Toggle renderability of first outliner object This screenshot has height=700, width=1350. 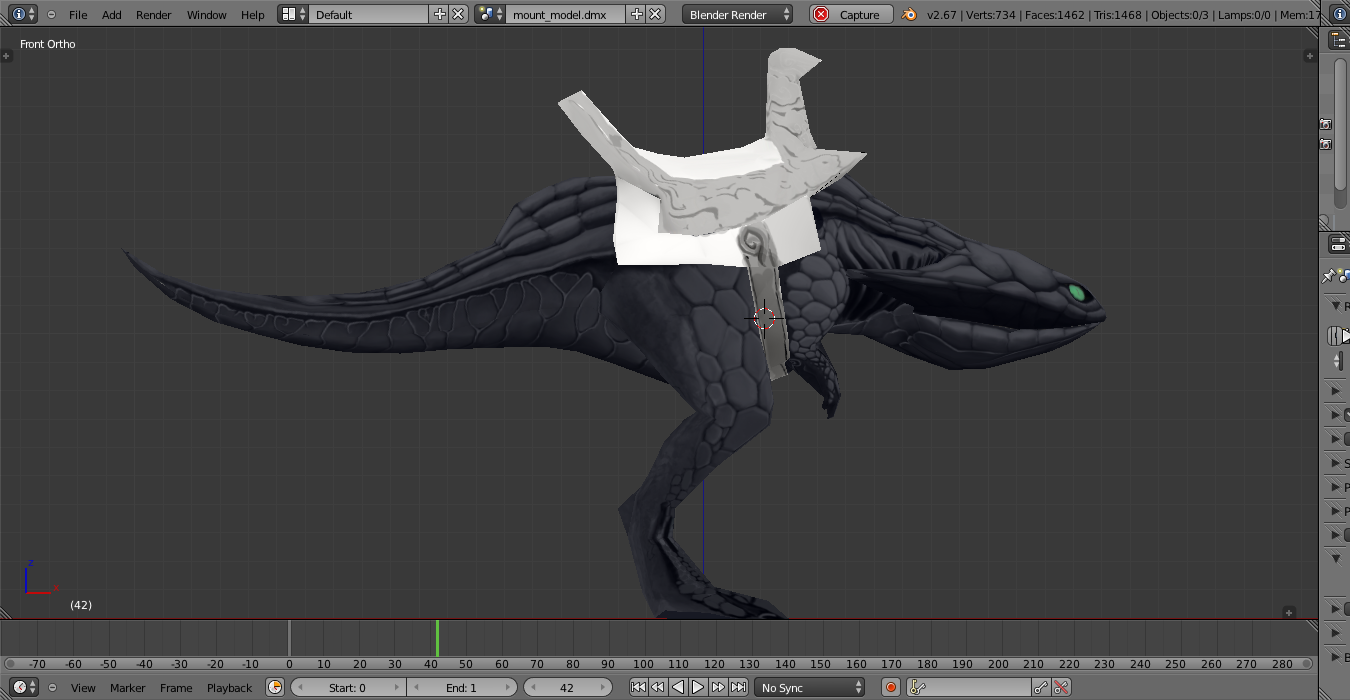tap(1326, 124)
